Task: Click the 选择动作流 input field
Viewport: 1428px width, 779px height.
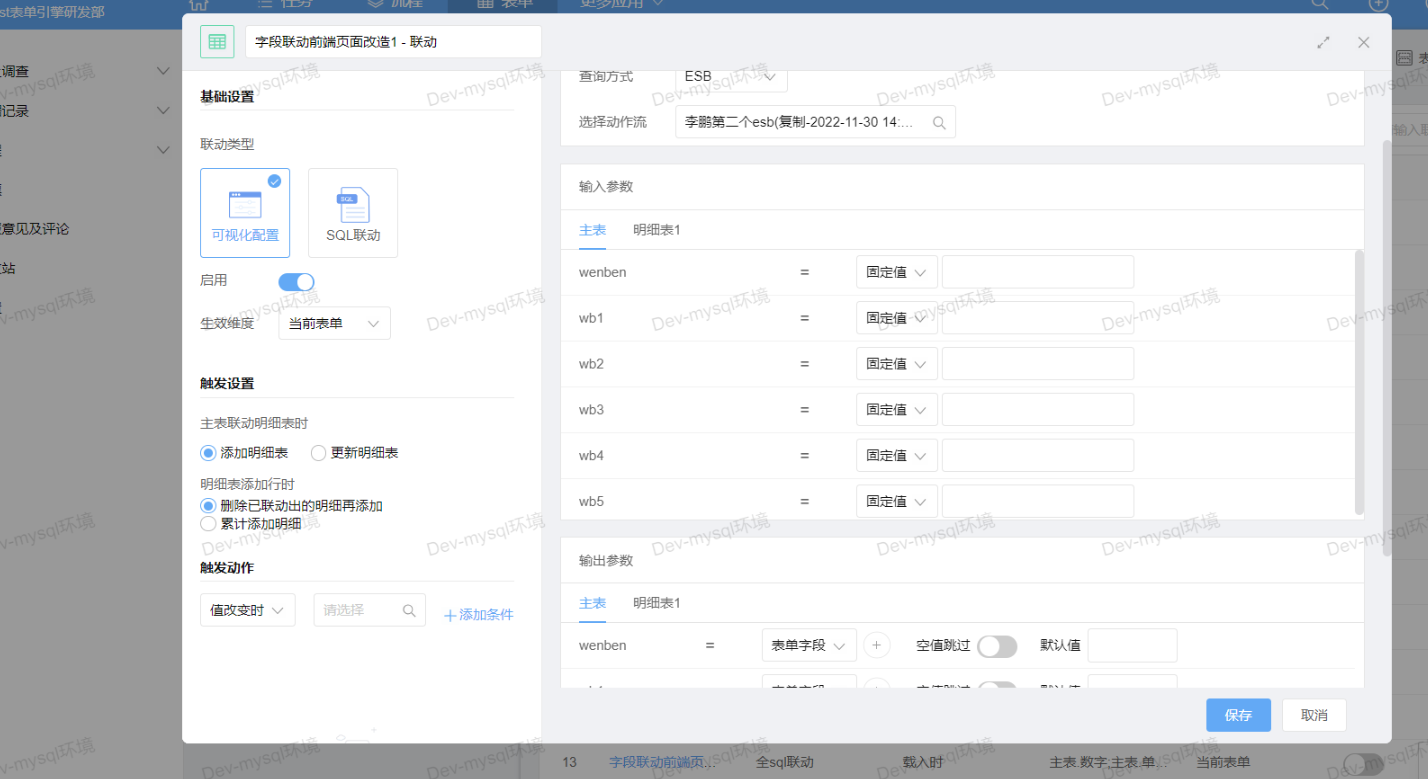Action: point(815,122)
